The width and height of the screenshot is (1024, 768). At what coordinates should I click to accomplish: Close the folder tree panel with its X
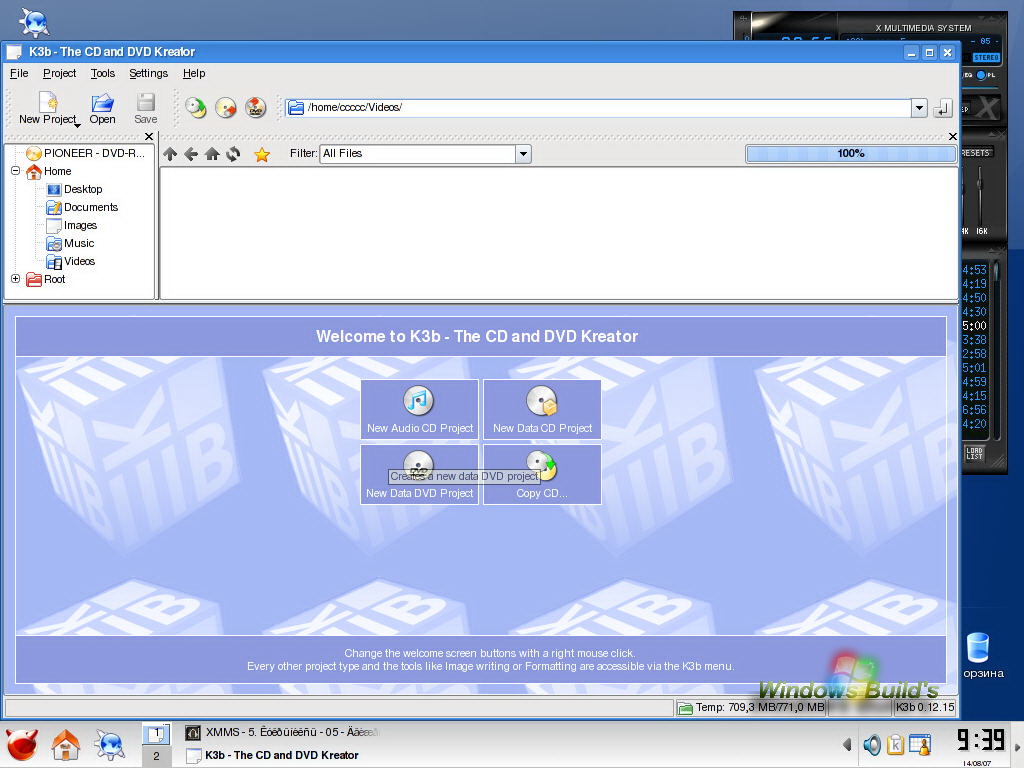[x=149, y=136]
